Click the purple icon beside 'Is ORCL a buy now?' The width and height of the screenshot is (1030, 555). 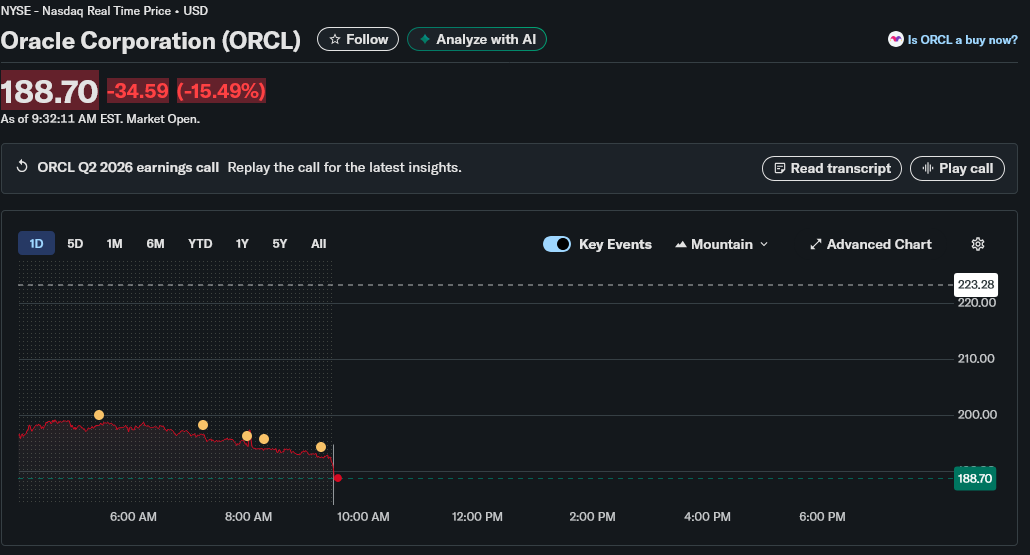point(895,39)
